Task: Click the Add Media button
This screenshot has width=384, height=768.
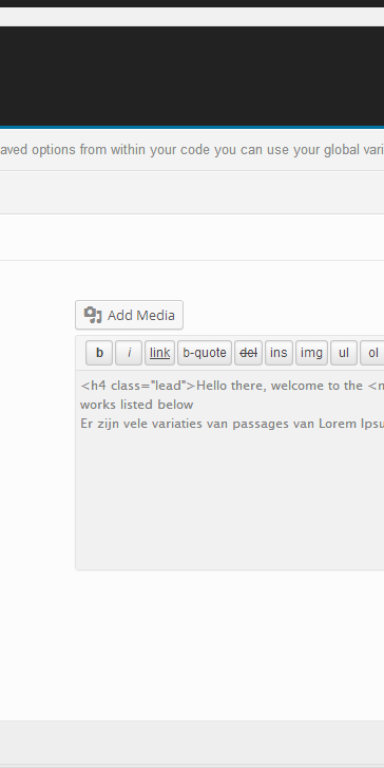Action: click(x=129, y=315)
